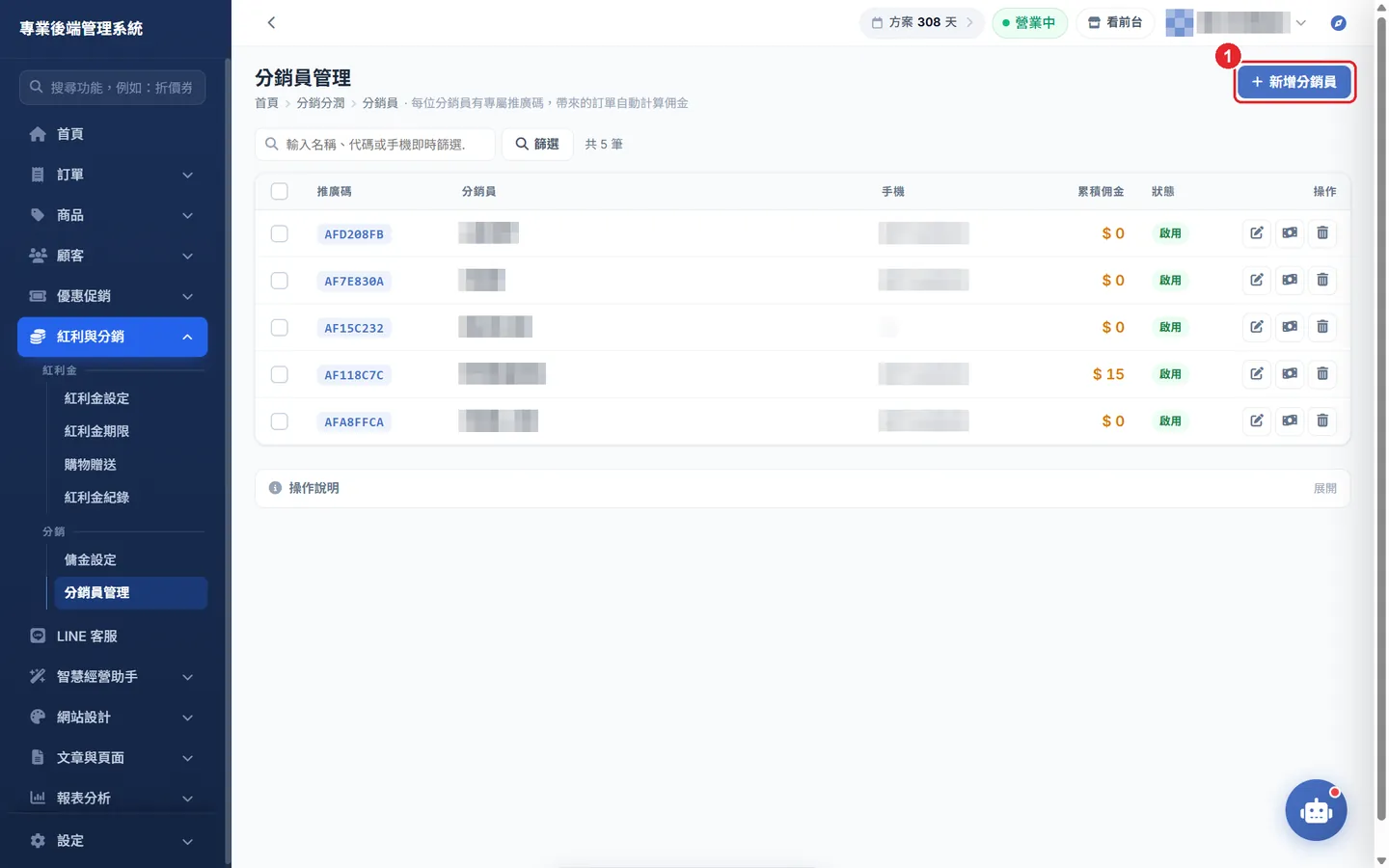Open the edit icon for AF15C232
Image resolution: width=1389 pixels, height=868 pixels.
click(x=1257, y=327)
